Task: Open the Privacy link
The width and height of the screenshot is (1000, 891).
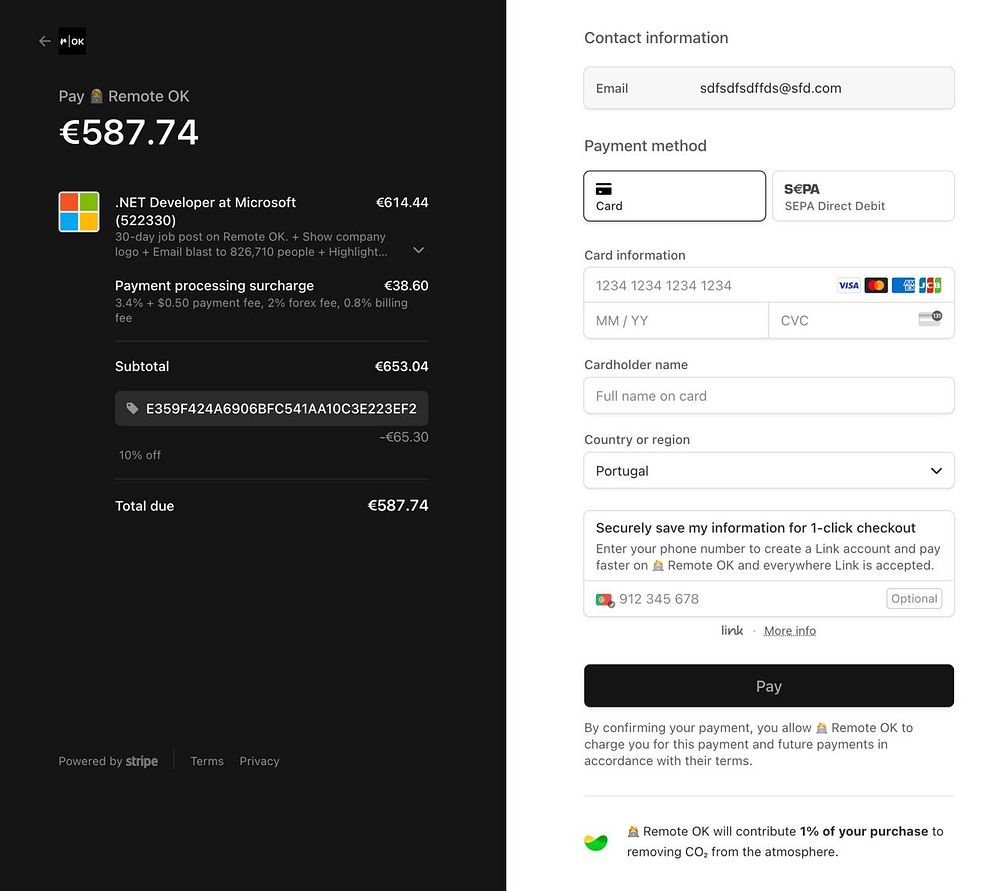Action: (x=259, y=761)
